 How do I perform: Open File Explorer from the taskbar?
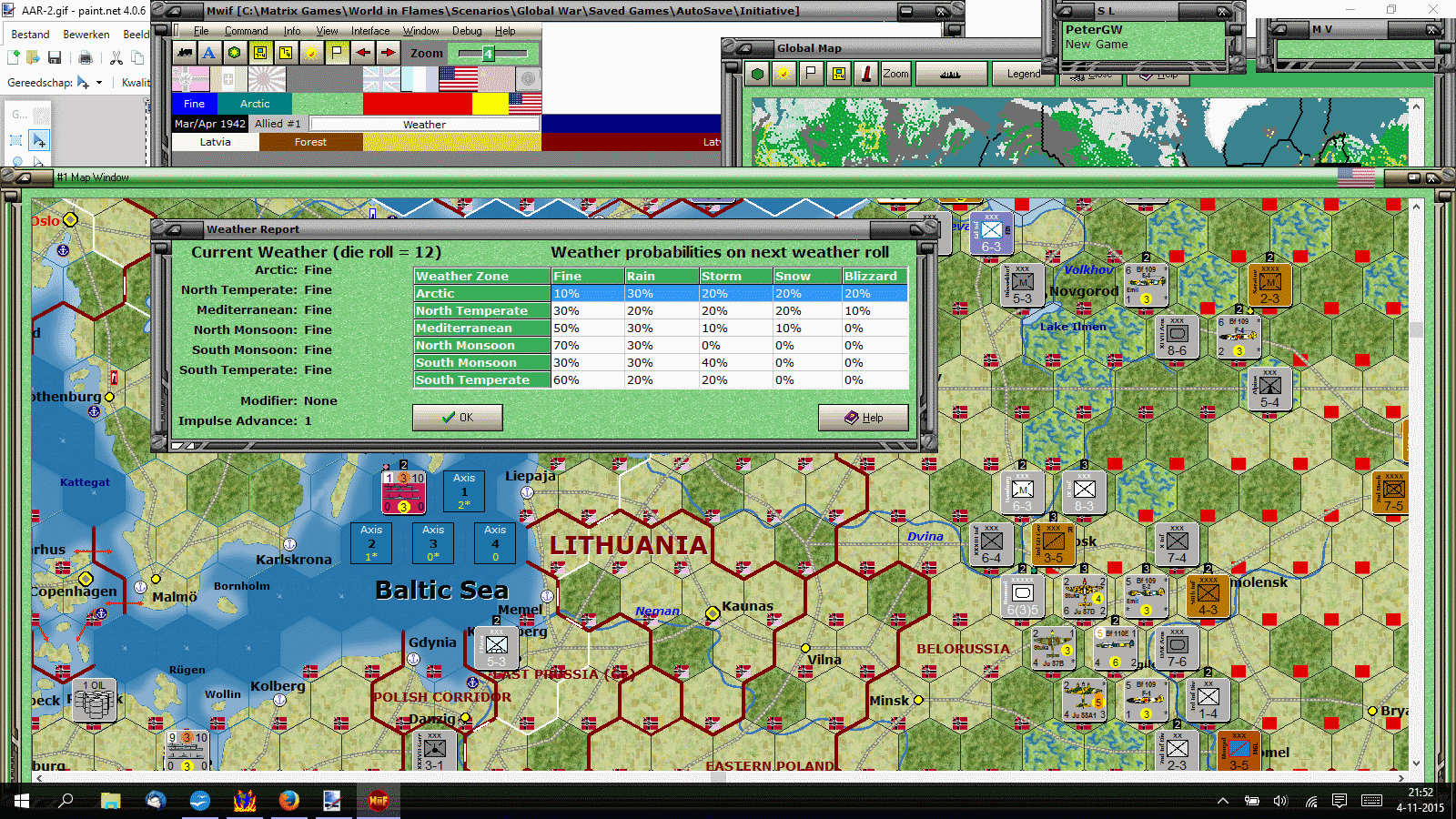click(x=110, y=801)
